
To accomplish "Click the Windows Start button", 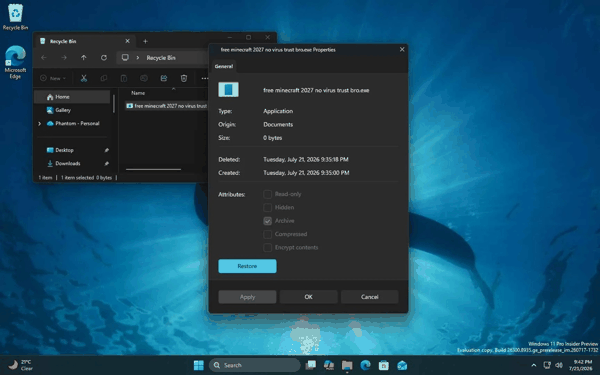I will 199,365.
